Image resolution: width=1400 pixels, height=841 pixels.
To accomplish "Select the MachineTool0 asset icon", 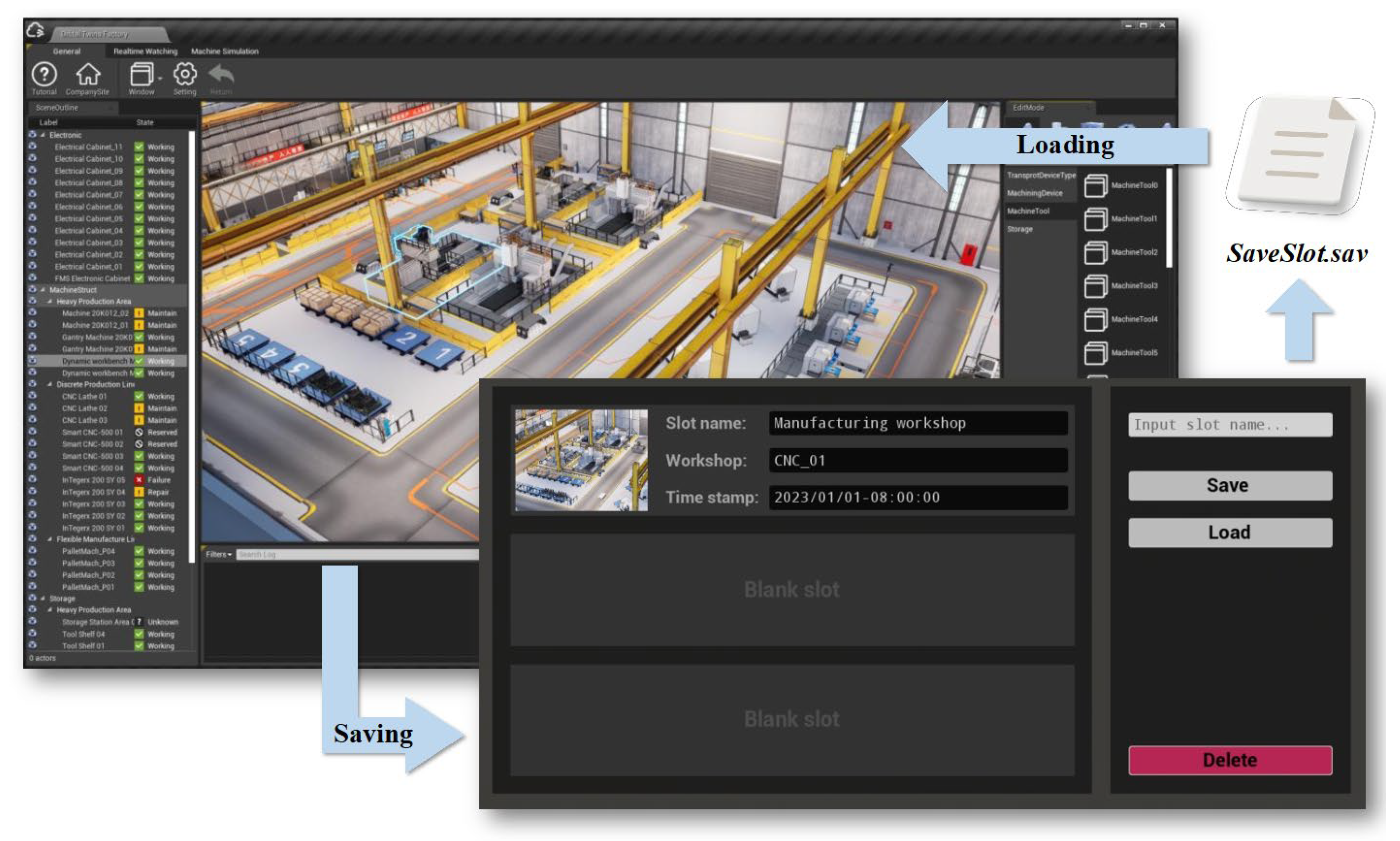I will coord(1095,185).
